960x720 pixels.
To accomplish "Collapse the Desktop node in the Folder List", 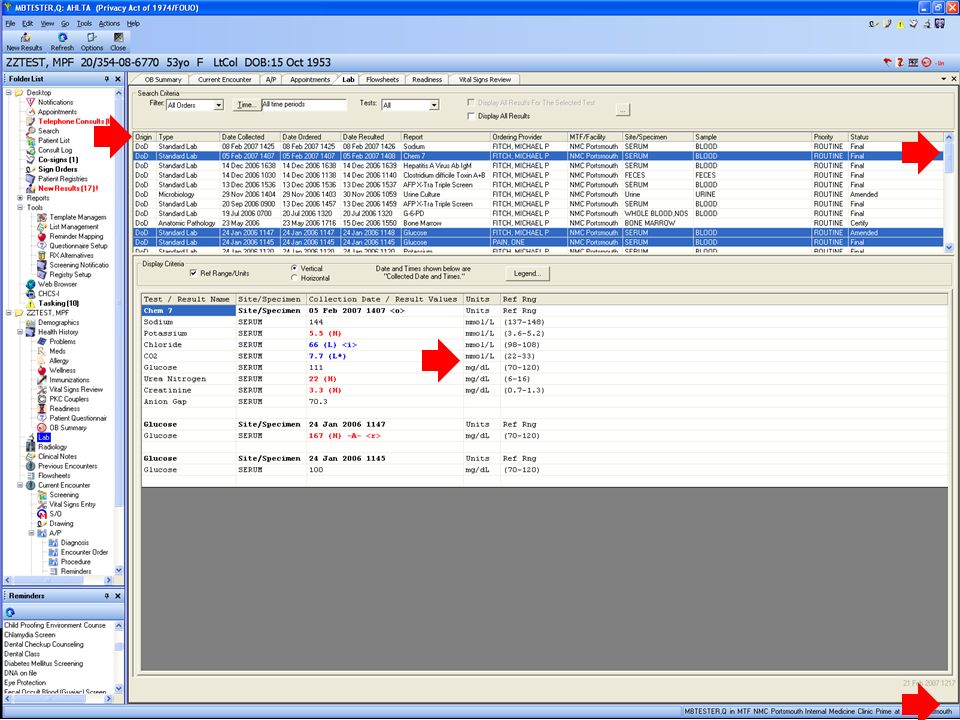I will coord(9,92).
